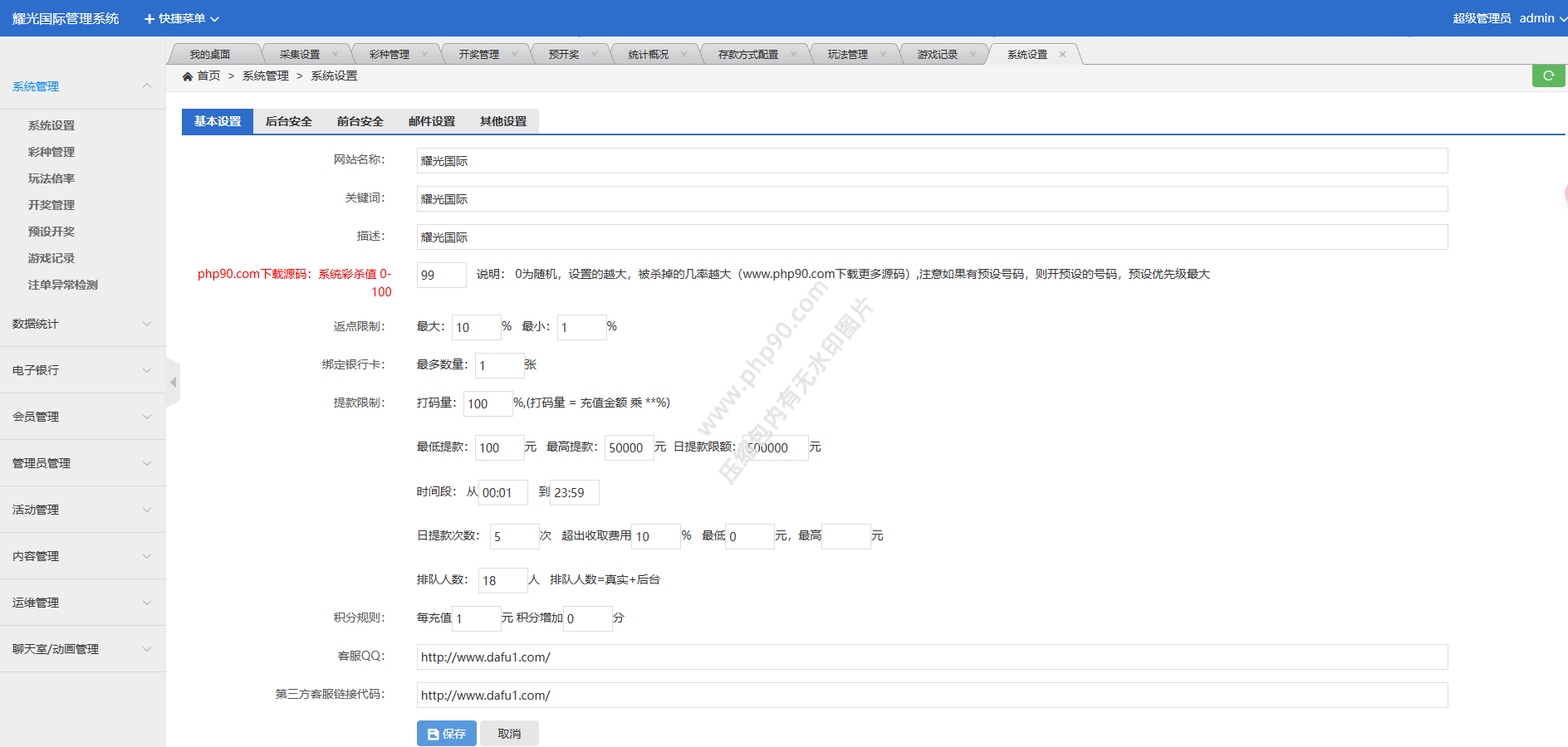Click the home icon in breadcrumb
1568x747 pixels.
click(188, 76)
